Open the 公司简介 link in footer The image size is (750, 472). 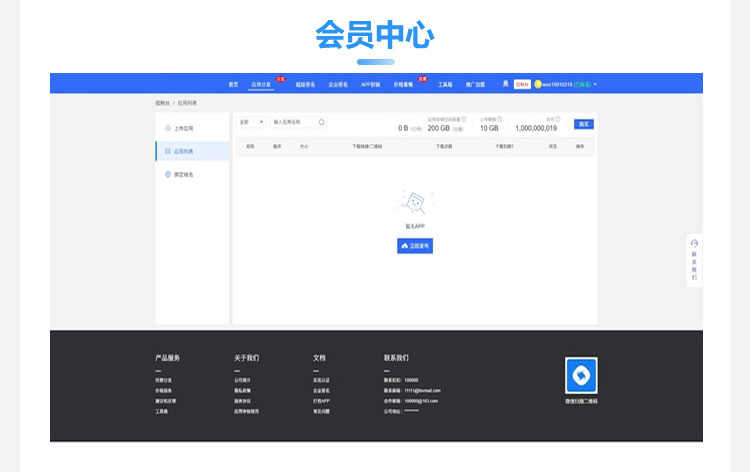click(x=242, y=380)
